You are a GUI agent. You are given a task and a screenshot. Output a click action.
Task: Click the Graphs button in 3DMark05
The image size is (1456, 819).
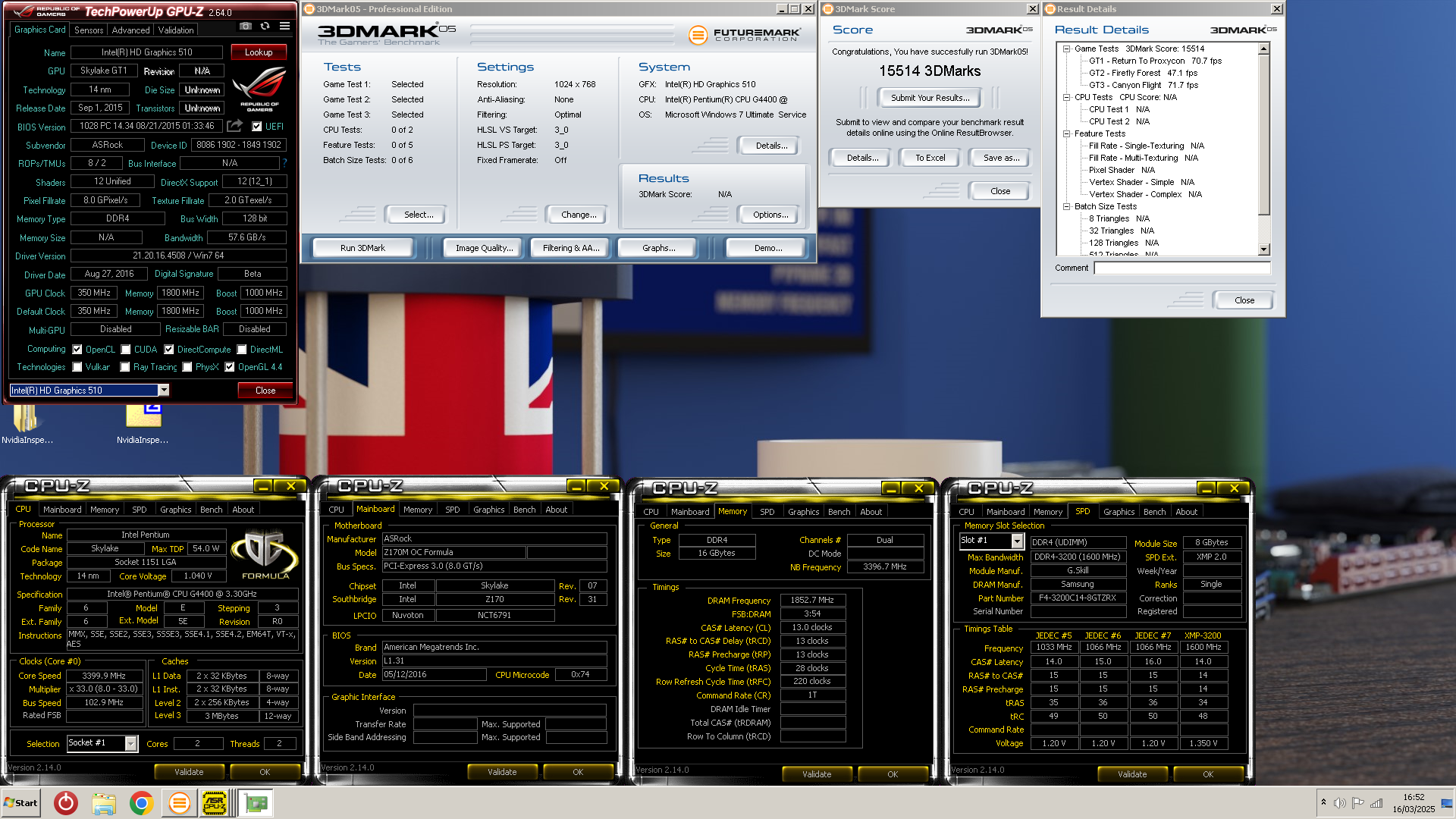pyautogui.click(x=658, y=248)
